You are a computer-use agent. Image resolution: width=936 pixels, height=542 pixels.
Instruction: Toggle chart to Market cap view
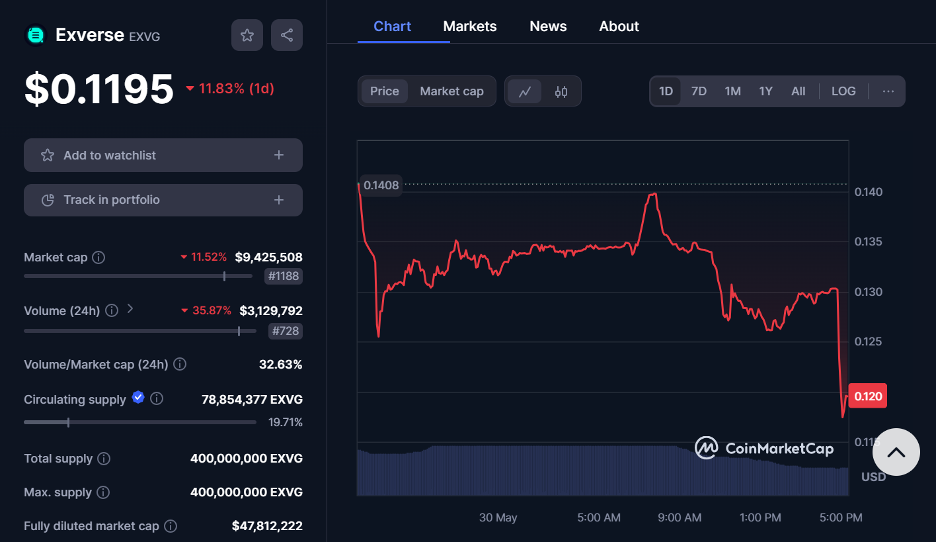pyautogui.click(x=451, y=91)
